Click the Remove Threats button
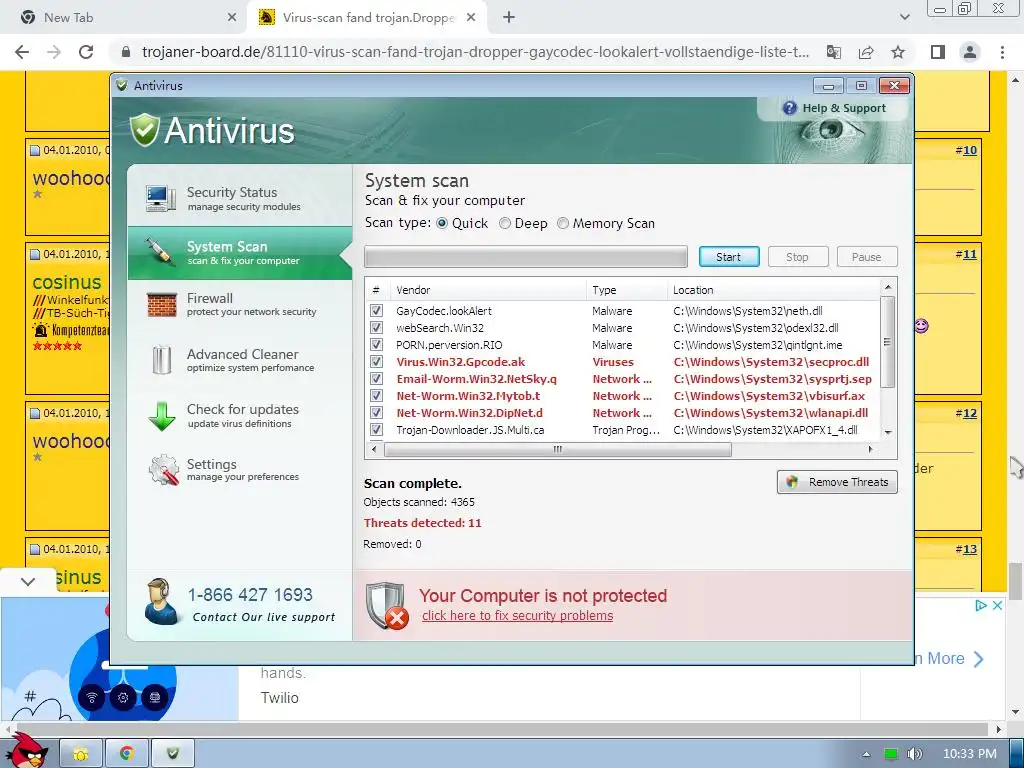Viewport: 1024px width, 768px height. (x=837, y=482)
